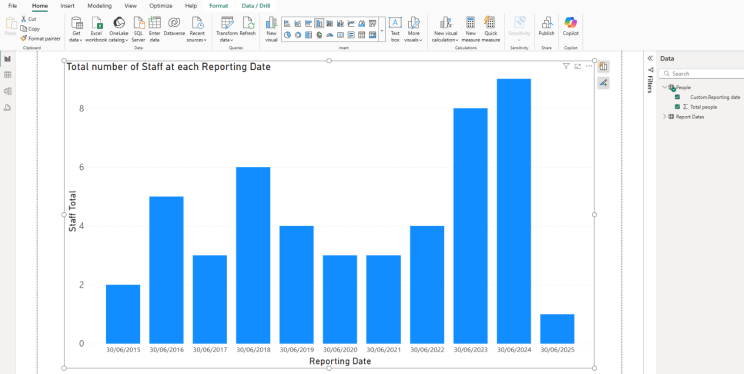Select the pie chart visual type

(x=287, y=35)
